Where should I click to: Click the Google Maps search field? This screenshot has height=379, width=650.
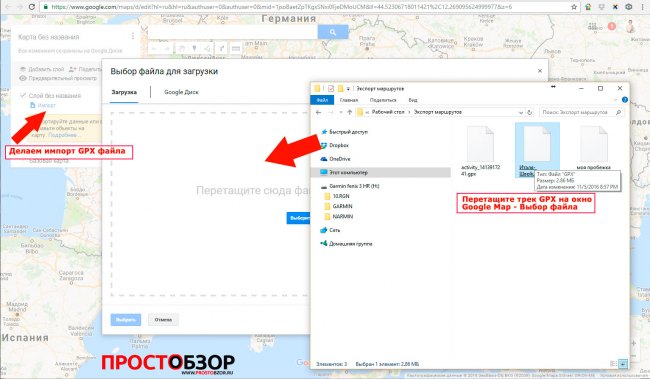(x=233, y=32)
